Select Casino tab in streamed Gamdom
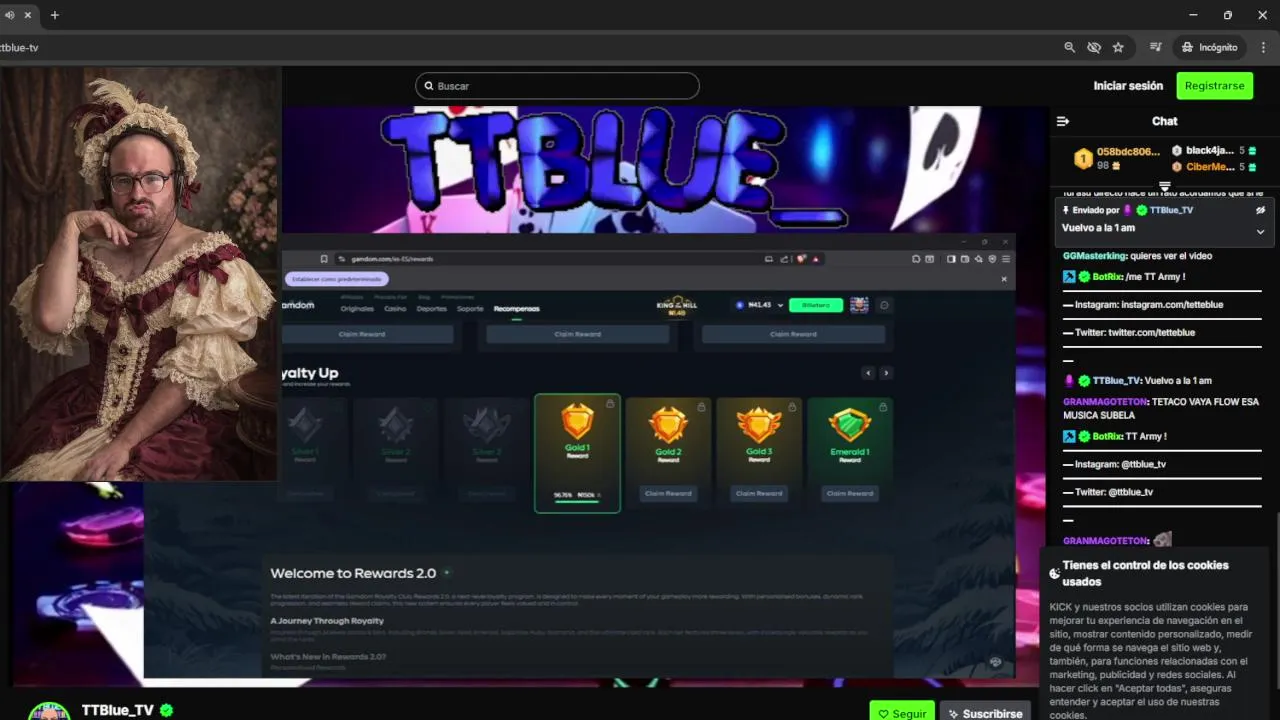This screenshot has height=720, width=1280. (395, 309)
